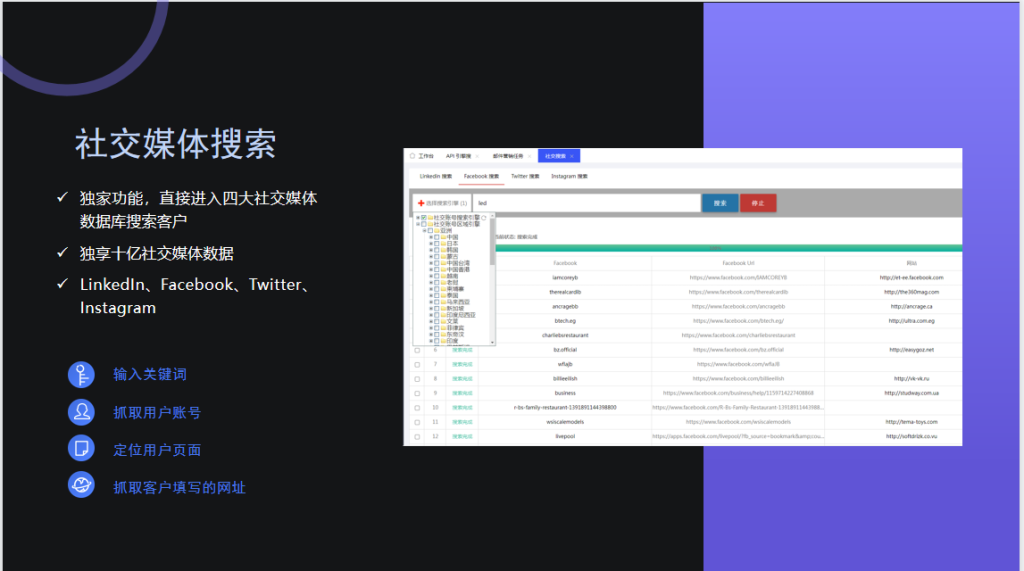The height and width of the screenshot is (571, 1024).
Task: Click the keyword input field containing "led"
Action: tap(585, 203)
